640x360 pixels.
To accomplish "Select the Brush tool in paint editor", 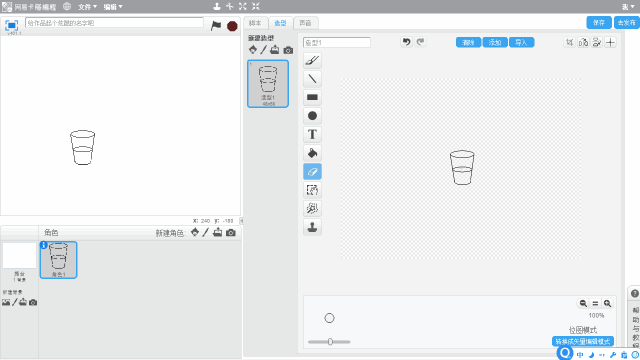I will pos(312,60).
